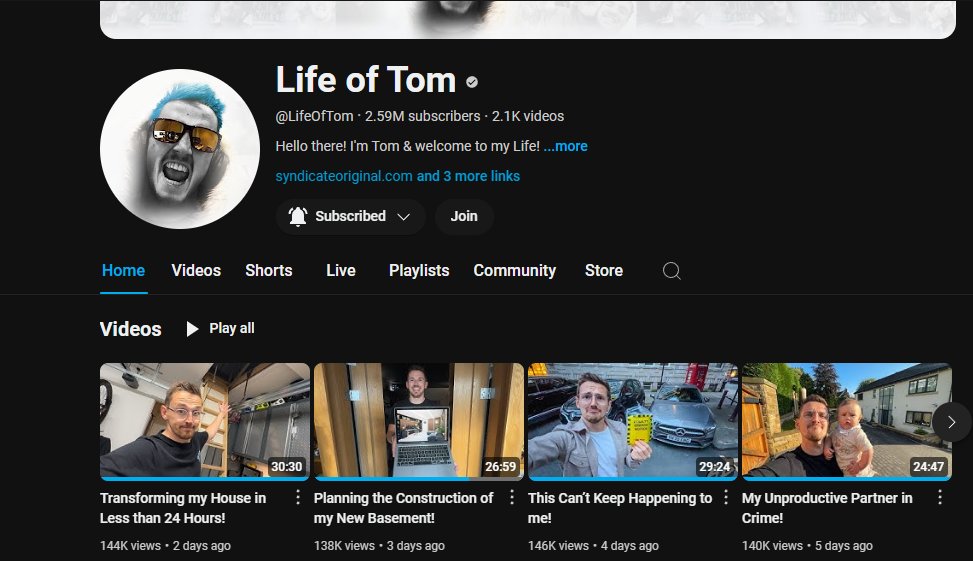Image resolution: width=973 pixels, height=561 pixels.
Task: Open the Store tab
Action: (604, 271)
